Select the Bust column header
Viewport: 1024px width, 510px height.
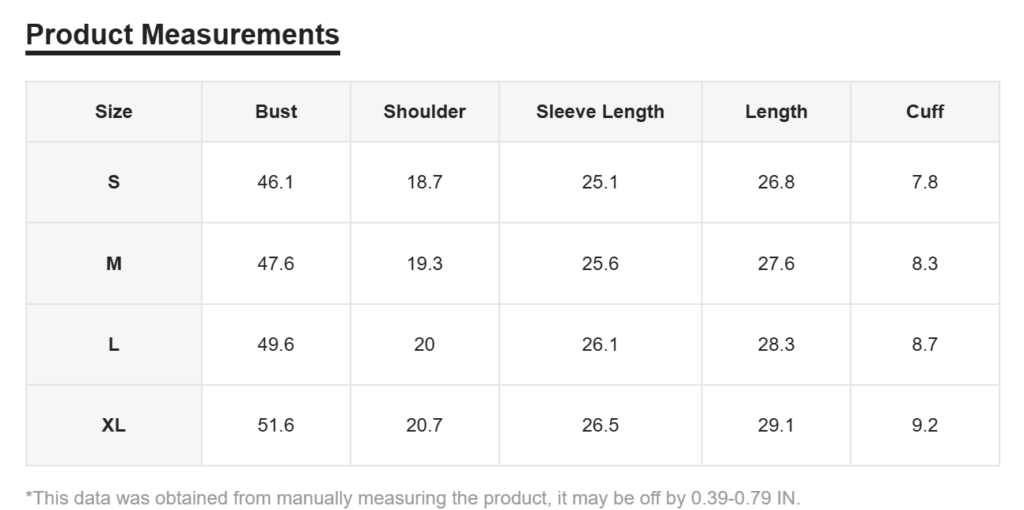pyautogui.click(x=276, y=112)
